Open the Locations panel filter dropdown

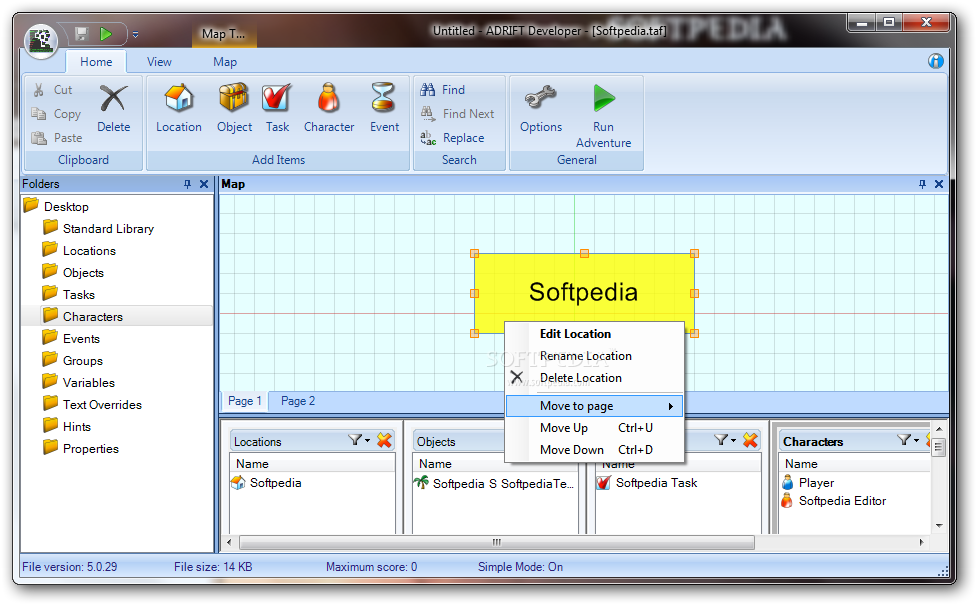click(359, 441)
